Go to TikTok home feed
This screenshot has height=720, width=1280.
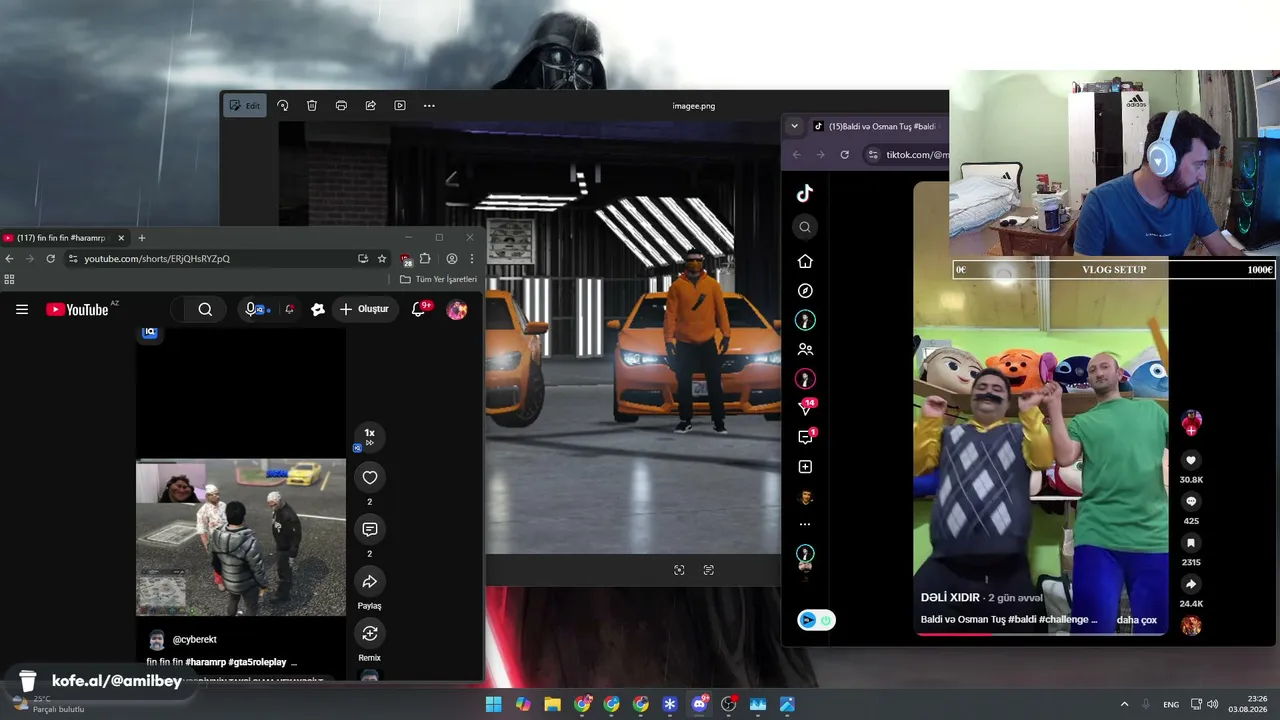(805, 261)
